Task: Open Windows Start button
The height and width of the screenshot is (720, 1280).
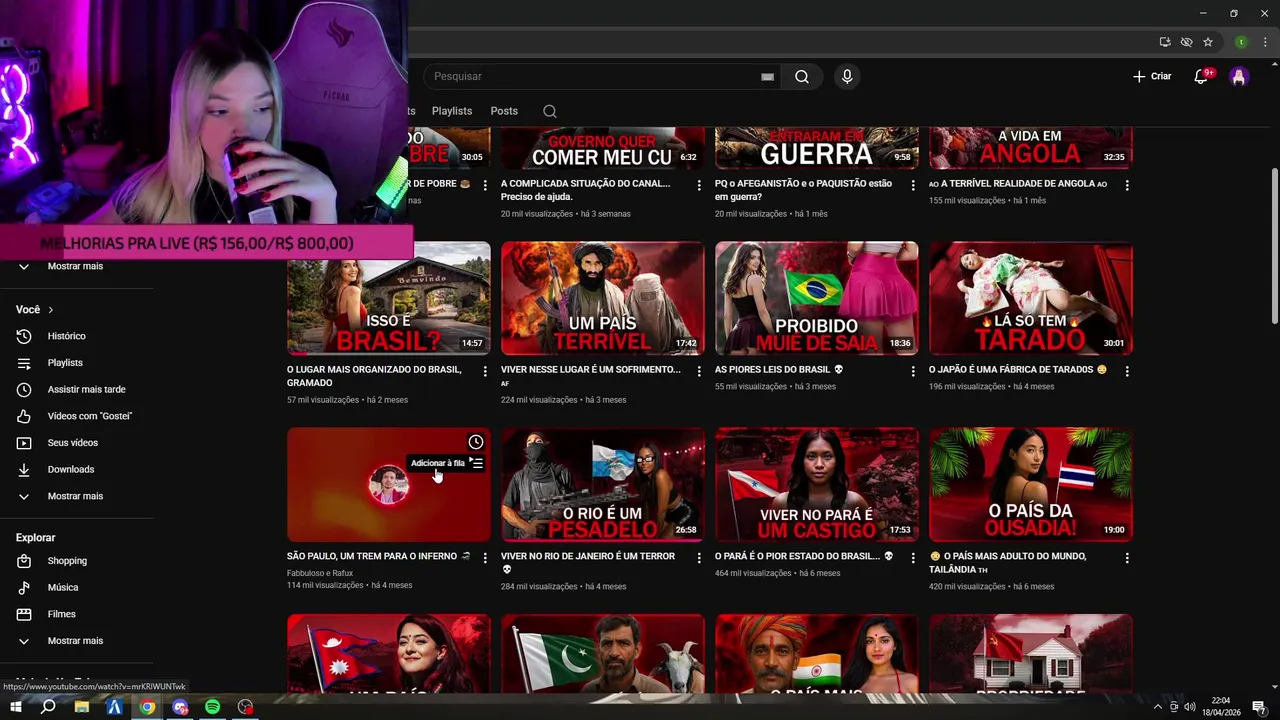Action: [16, 707]
